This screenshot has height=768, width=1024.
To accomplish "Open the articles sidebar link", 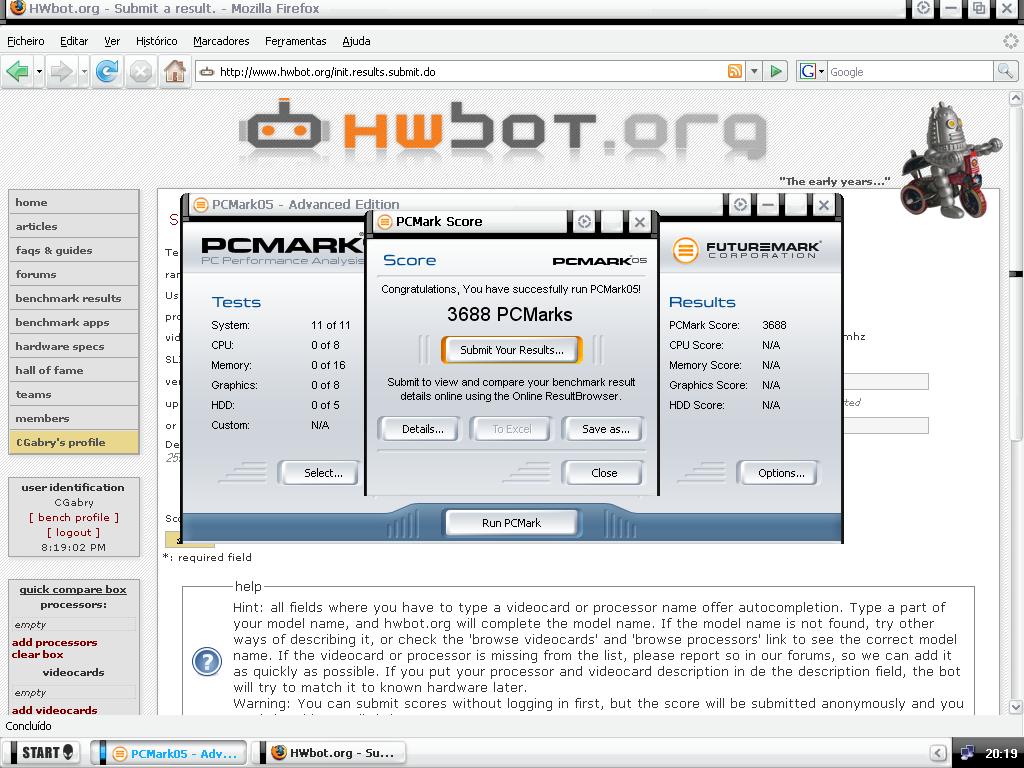I will pyautogui.click(x=74, y=227).
